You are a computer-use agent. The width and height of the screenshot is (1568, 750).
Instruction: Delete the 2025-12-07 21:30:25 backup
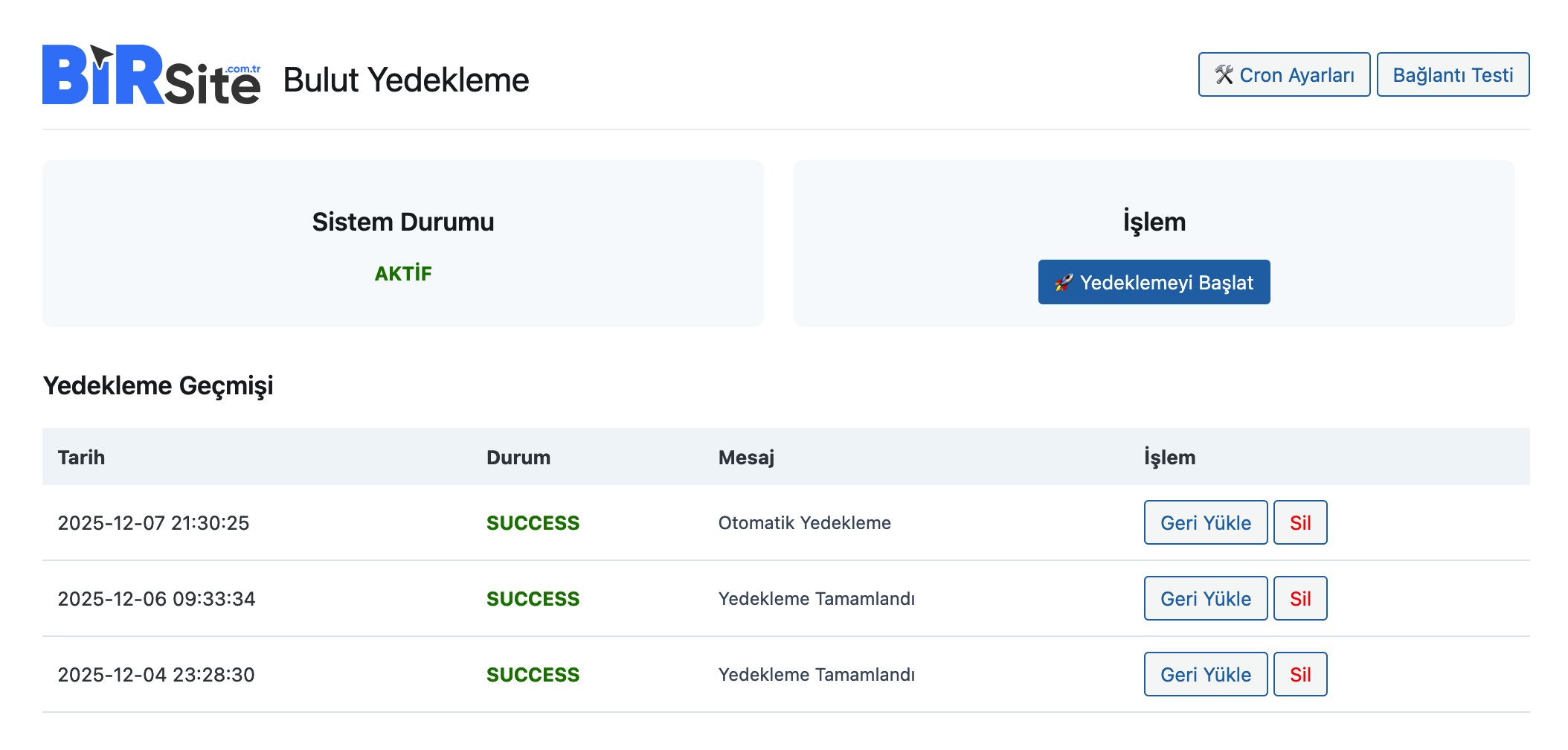point(1299,523)
